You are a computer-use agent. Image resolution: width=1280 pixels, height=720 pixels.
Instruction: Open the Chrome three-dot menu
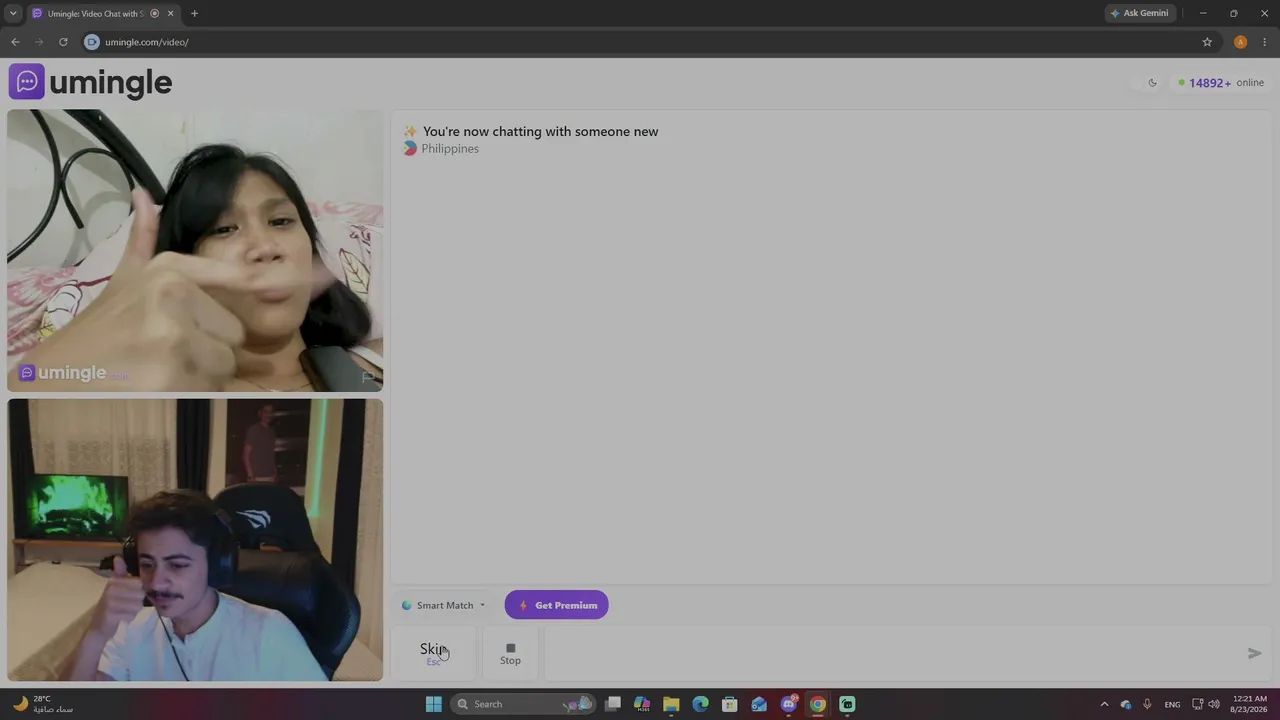(x=1265, y=42)
